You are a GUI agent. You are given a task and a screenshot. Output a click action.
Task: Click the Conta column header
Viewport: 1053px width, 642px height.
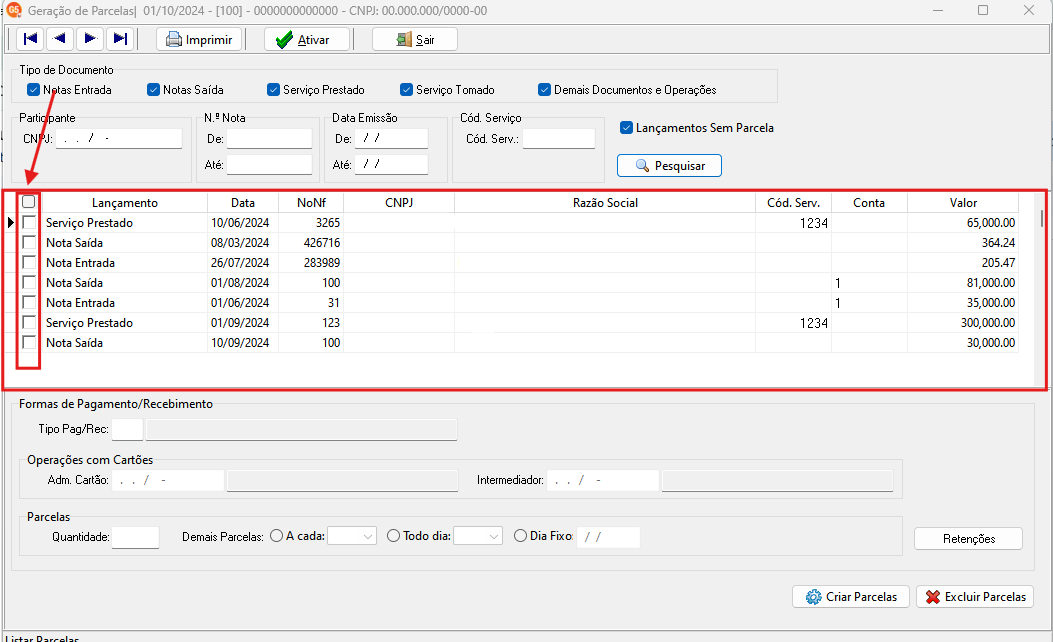pyautogui.click(x=869, y=203)
